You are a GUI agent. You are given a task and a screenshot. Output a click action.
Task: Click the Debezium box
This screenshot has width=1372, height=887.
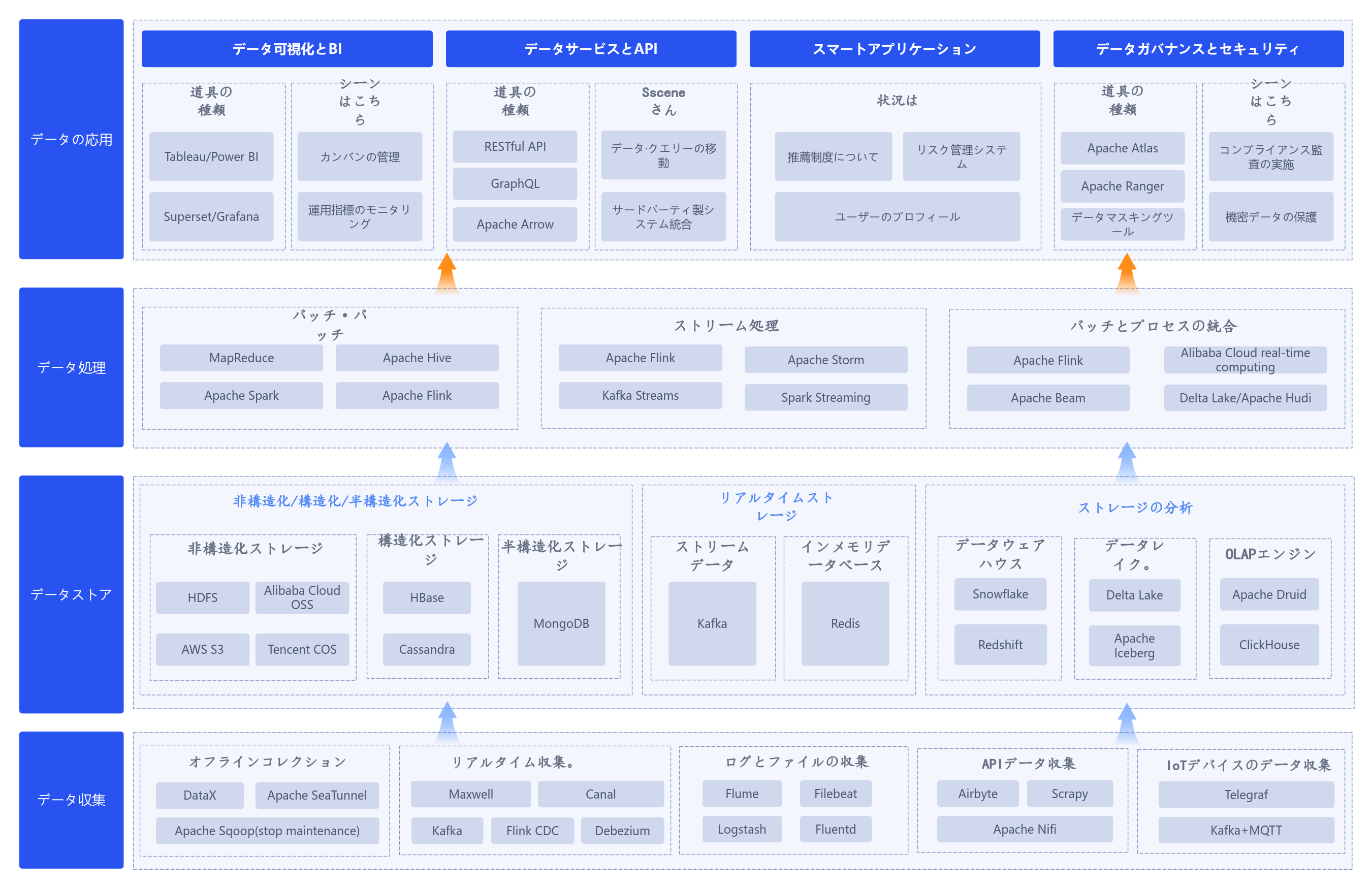[x=622, y=831]
